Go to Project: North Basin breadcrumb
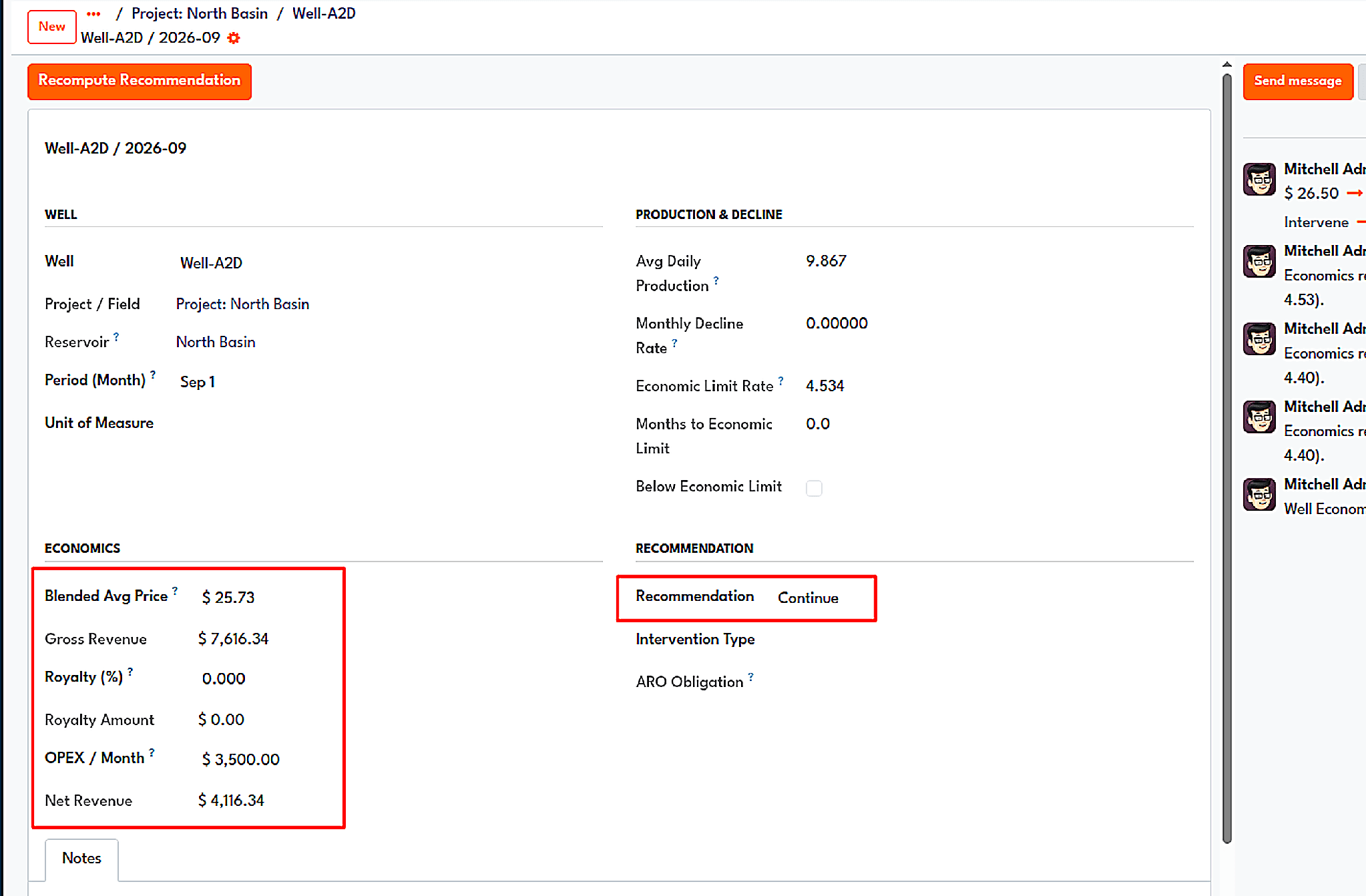This screenshot has height=896, width=1366. (200, 13)
